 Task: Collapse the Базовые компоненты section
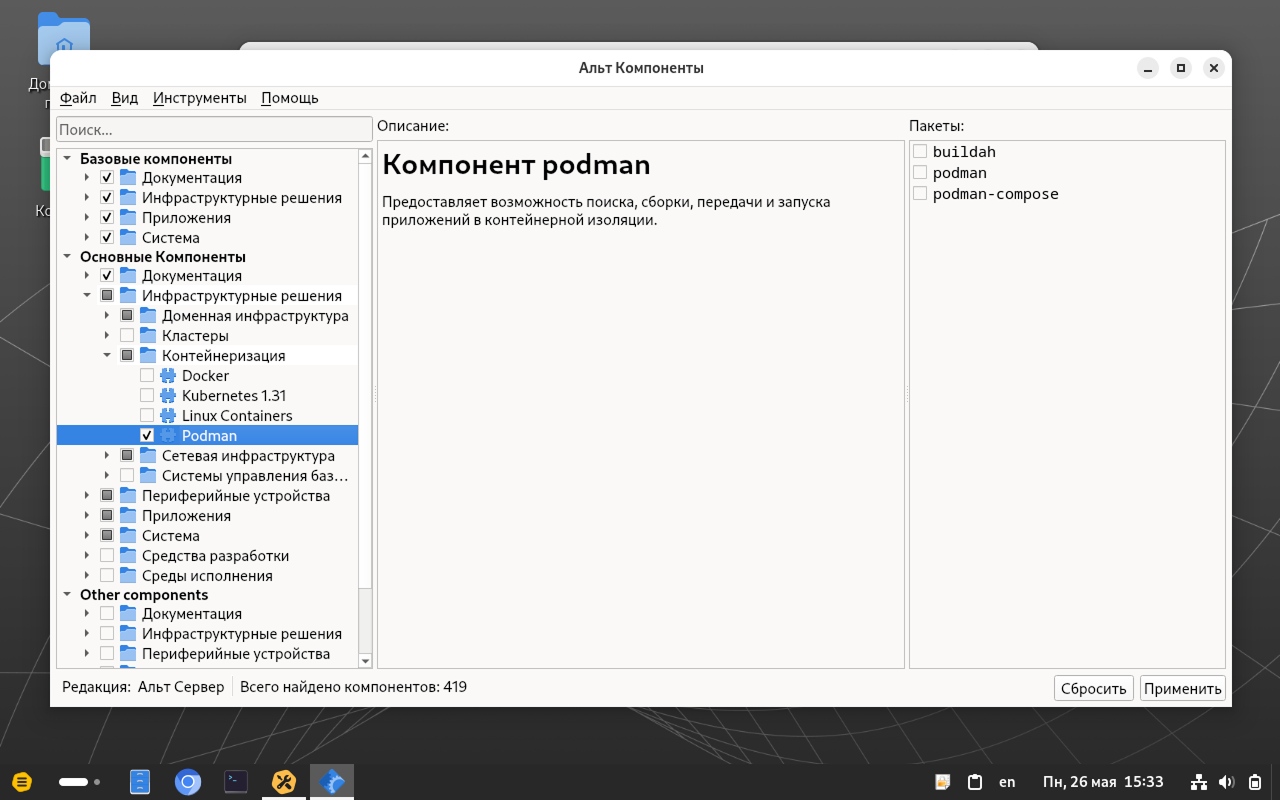coord(67,158)
